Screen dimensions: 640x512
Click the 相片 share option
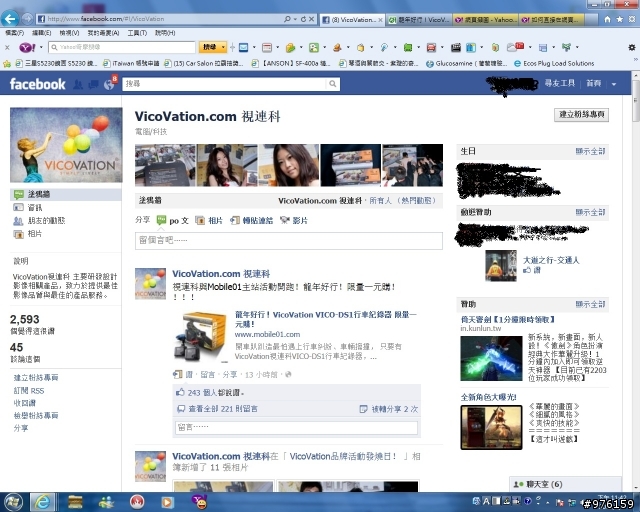coord(209,220)
